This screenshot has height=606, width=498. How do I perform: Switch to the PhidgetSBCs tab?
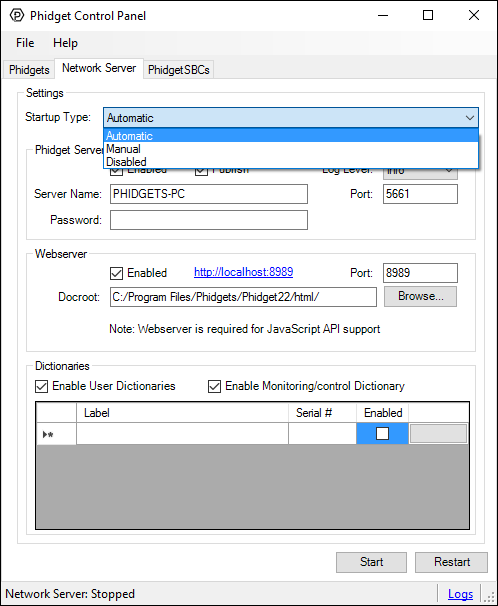click(x=179, y=70)
